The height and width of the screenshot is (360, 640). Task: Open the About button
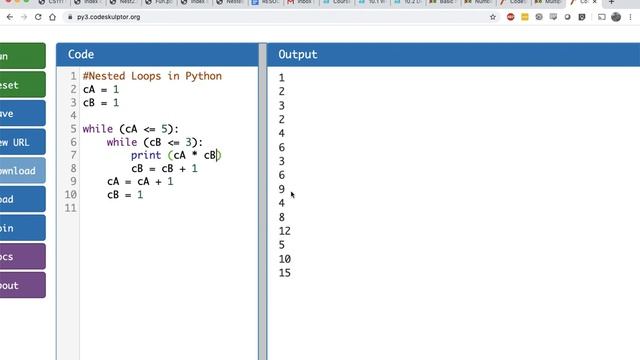click(x=22, y=285)
